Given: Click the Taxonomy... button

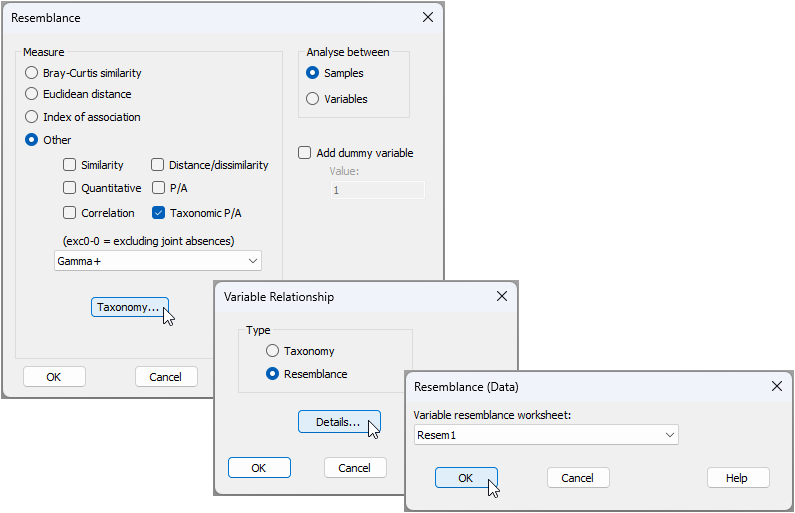Looking at the screenshot, I should pos(129,307).
